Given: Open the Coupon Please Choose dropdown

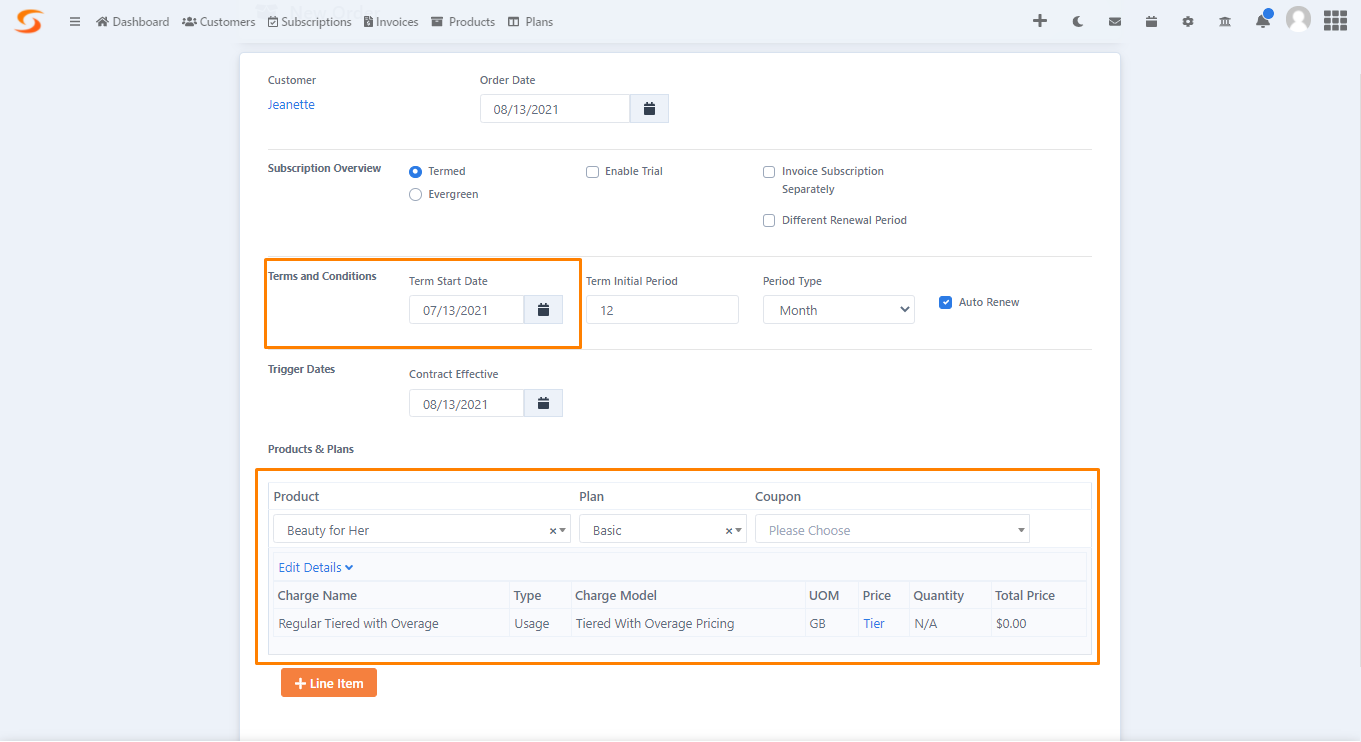Looking at the screenshot, I should coord(891,529).
